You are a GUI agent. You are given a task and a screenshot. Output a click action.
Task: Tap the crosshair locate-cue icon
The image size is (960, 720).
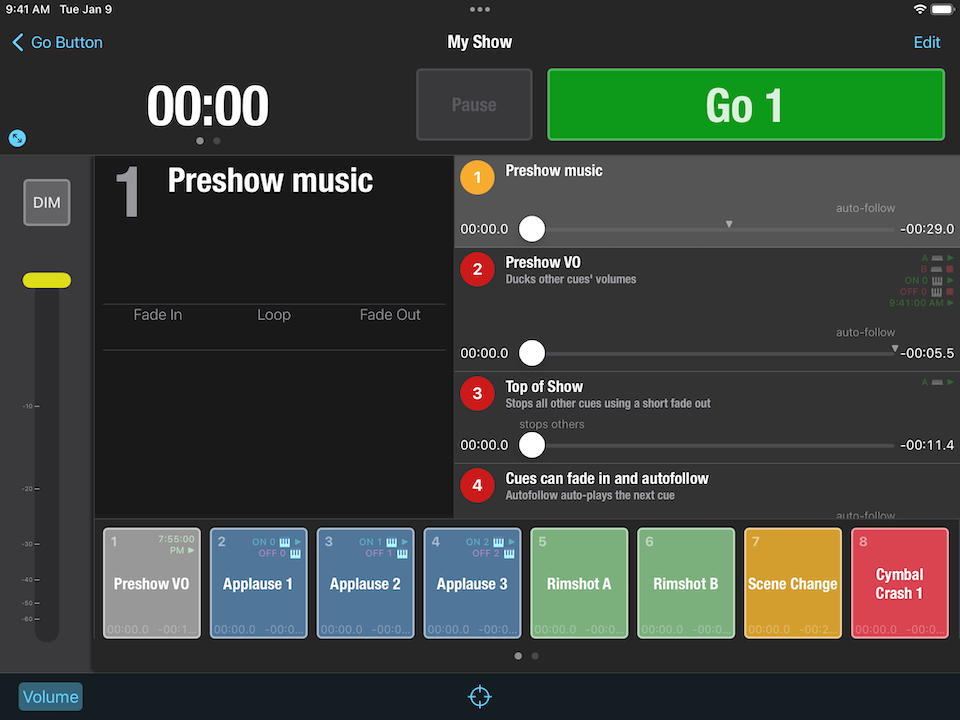coord(480,696)
